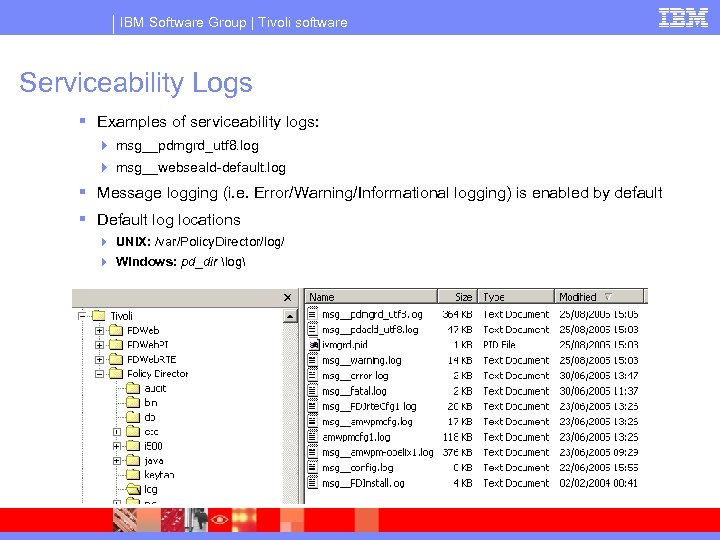Select the amwpmcfg1.log file name
720x540 pixels.
[356, 437]
